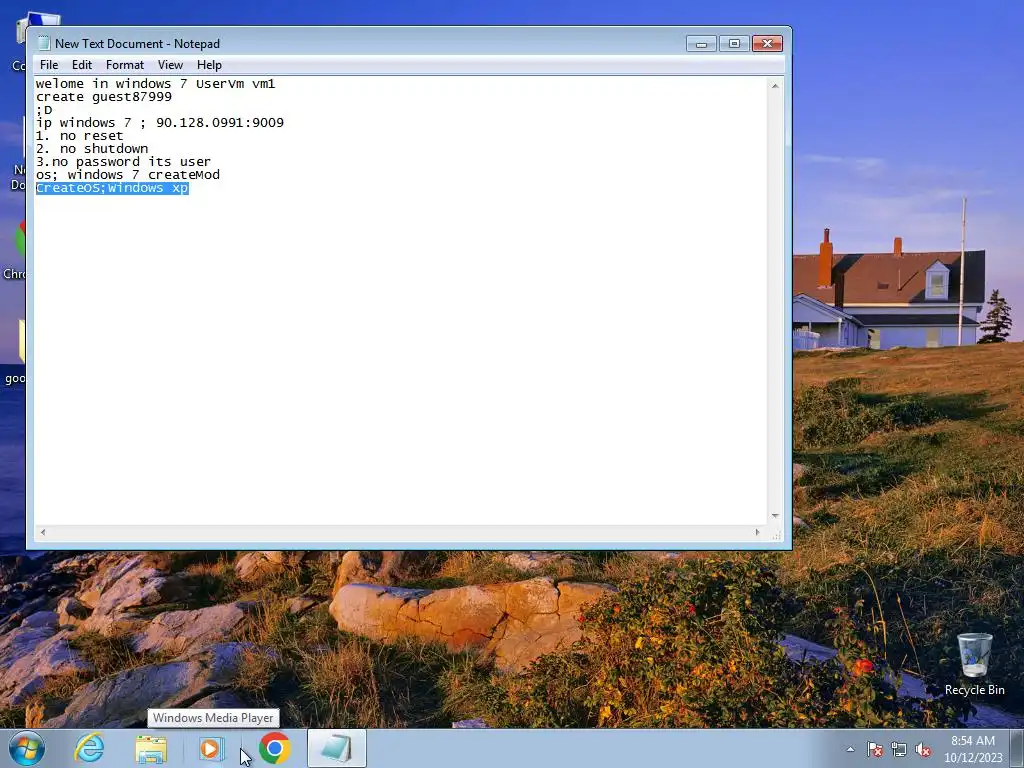Click the muted volume tray icon
The image size is (1024, 768).
923,749
